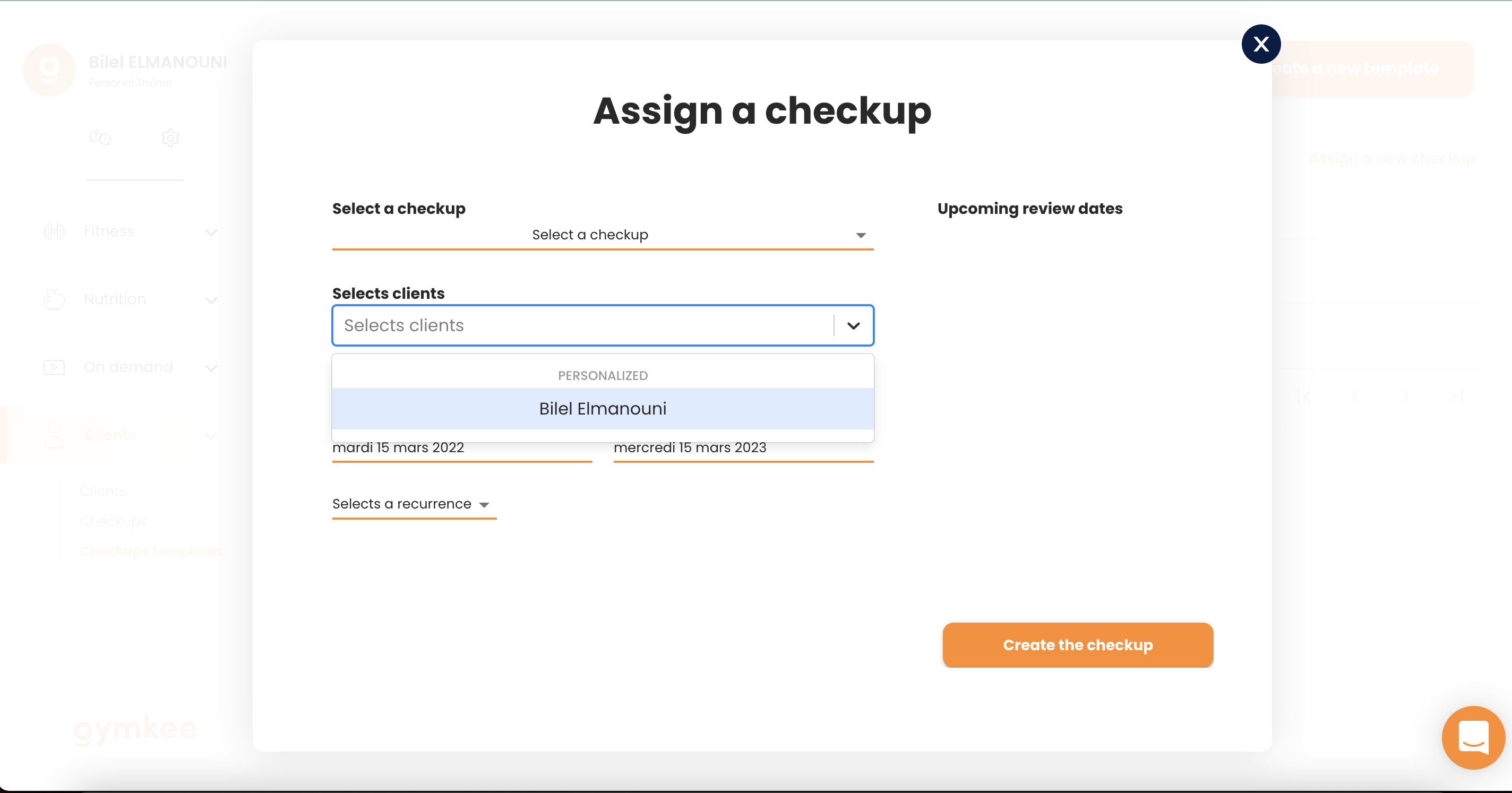Expand the Nutrition menu chevron
This screenshot has width=1512, height=793.
(x=211, y=300)
